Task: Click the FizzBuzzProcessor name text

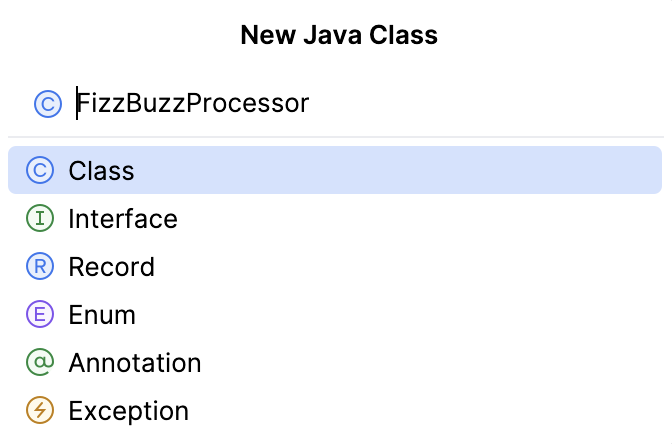Action: (x=194, y=103)
